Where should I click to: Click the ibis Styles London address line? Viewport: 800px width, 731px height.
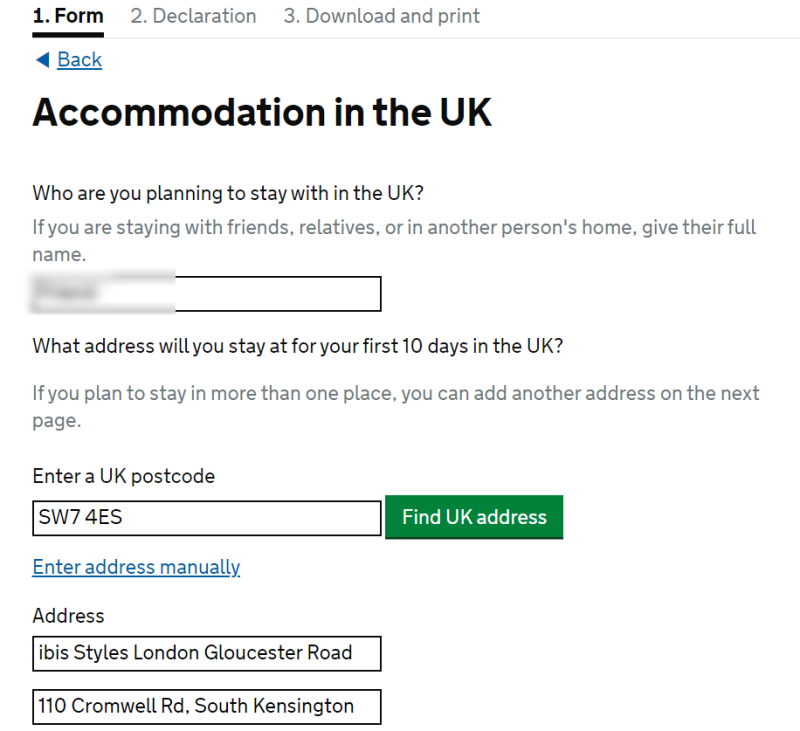coord(206,653)
